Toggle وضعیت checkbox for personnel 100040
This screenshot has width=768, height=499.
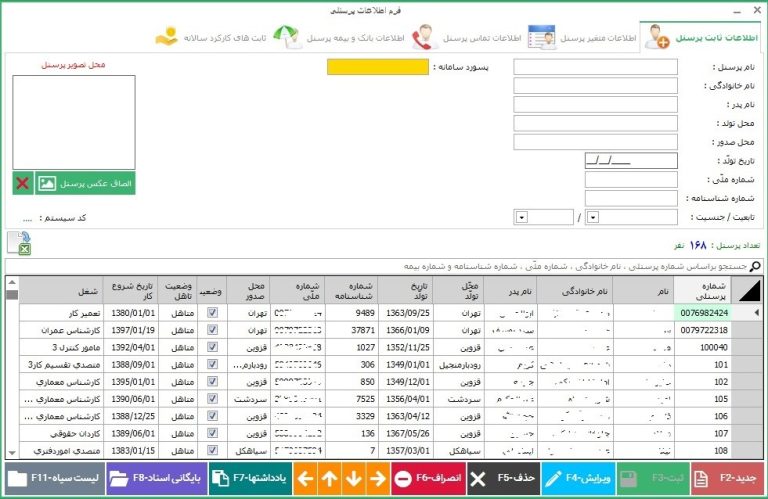(x=211, y=347)
